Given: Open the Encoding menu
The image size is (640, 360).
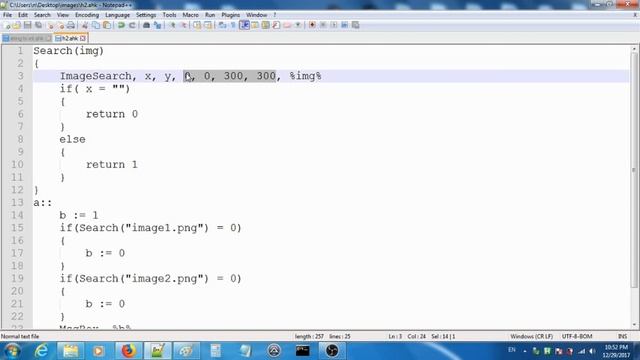Looking at the screenshot, I should [x=87, y=15].
